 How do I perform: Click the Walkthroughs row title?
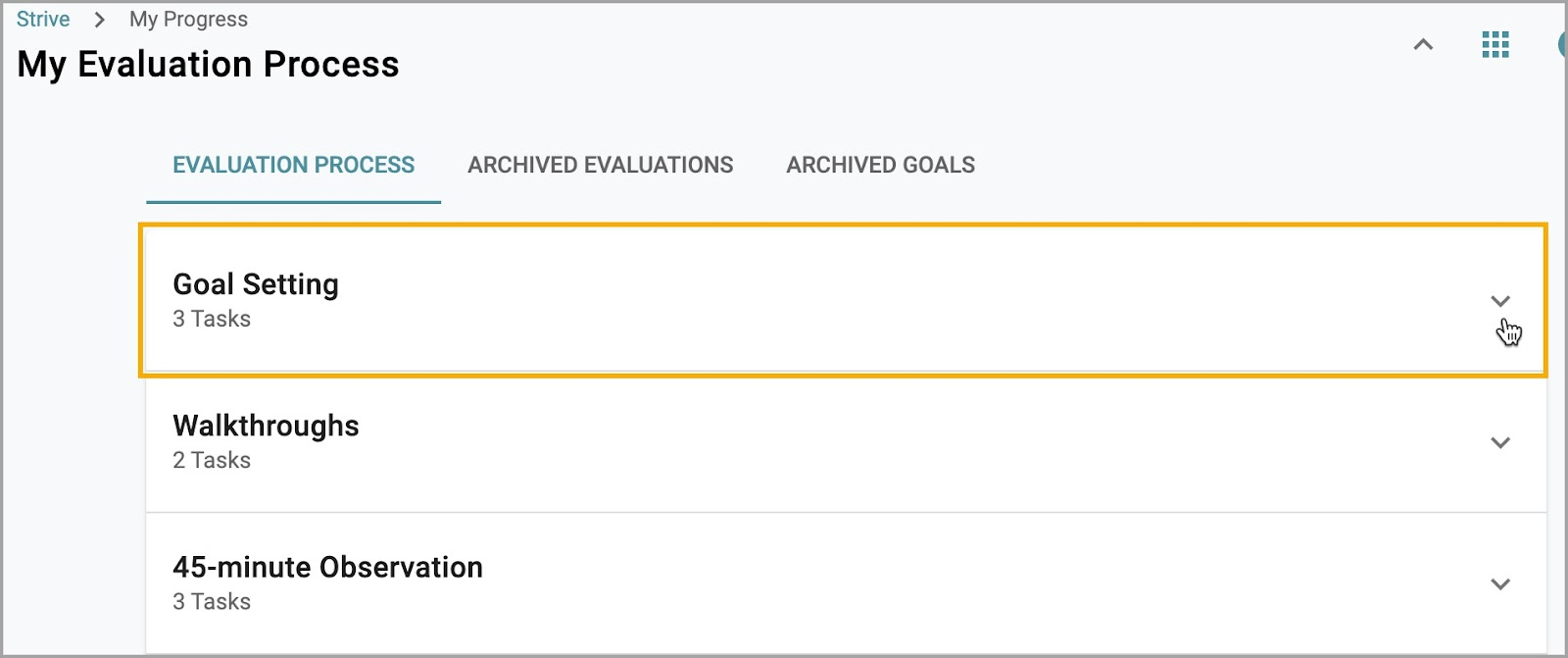coord(266,426)
